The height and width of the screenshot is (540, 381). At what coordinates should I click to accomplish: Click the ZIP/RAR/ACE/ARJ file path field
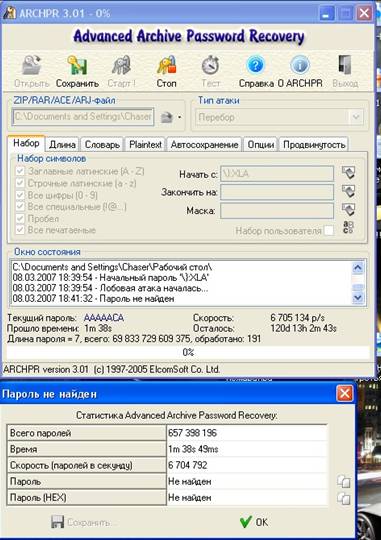pyautogui.click(x=83, y=117)
